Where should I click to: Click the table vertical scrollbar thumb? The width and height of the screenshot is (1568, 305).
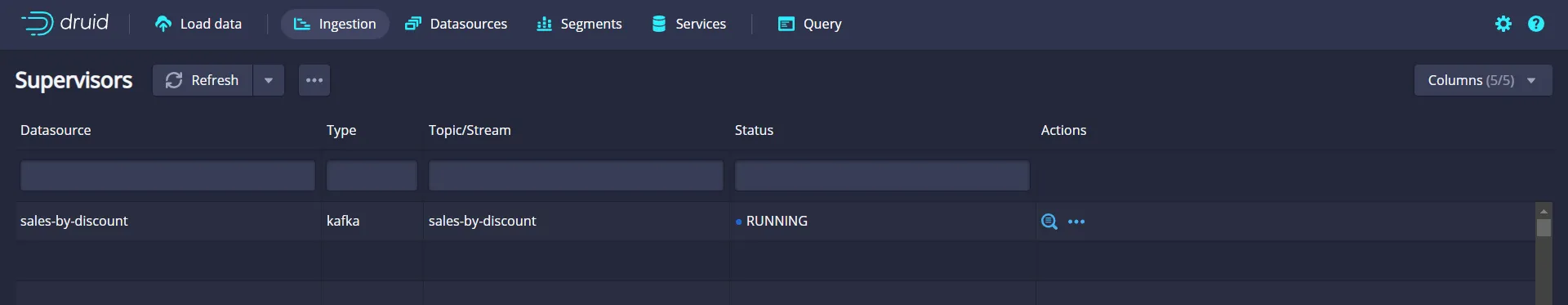pyautogui.click(x=1543, y=228)
